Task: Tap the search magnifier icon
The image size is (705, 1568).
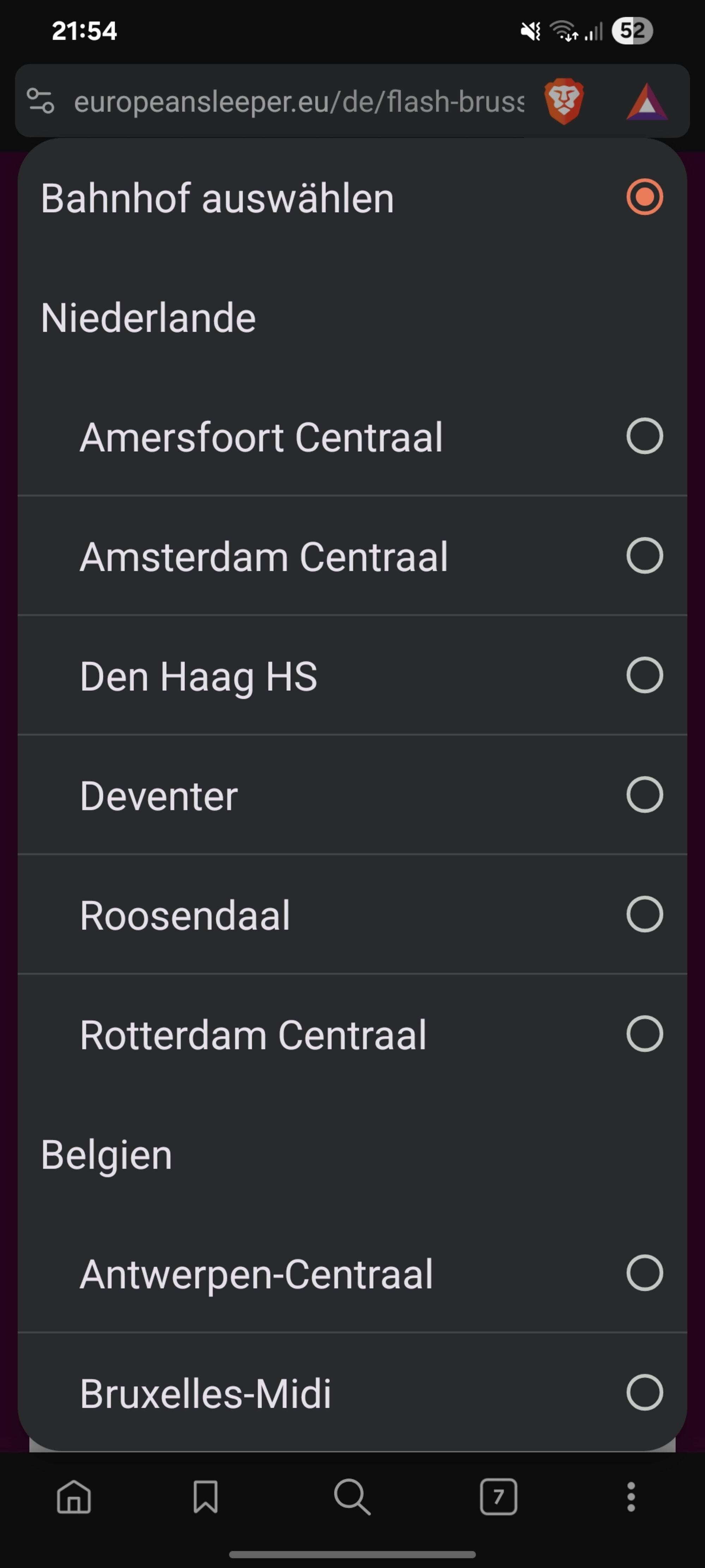Action: [352, 1497]
